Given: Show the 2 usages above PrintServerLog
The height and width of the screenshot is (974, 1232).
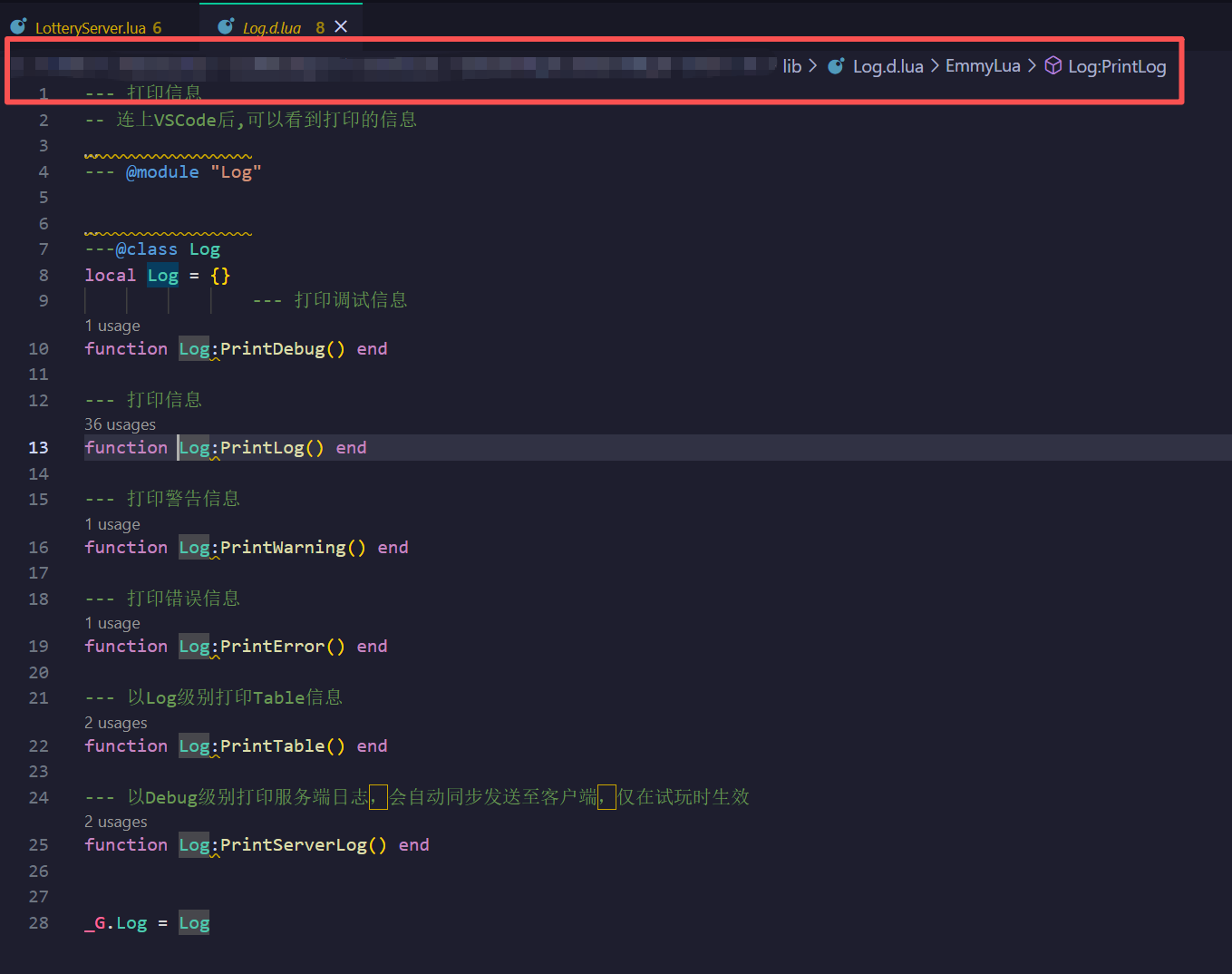Looking at the screenshot, I should point(116,822).
